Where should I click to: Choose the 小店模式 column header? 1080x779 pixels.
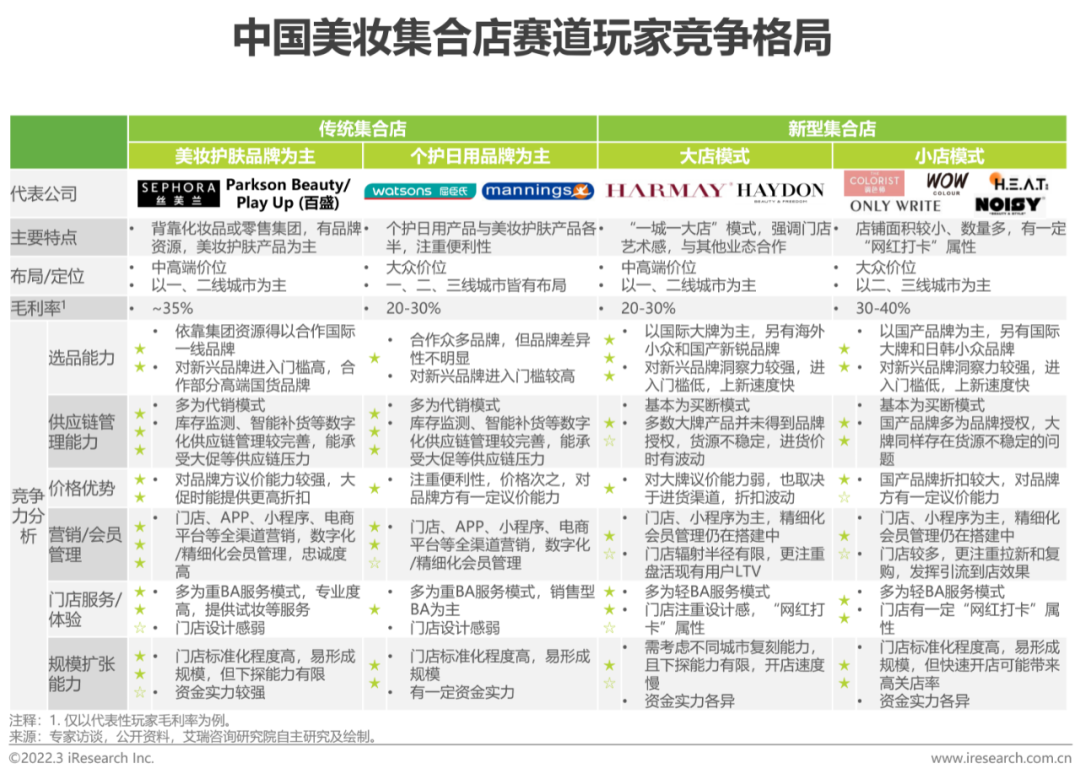(950, 156)
